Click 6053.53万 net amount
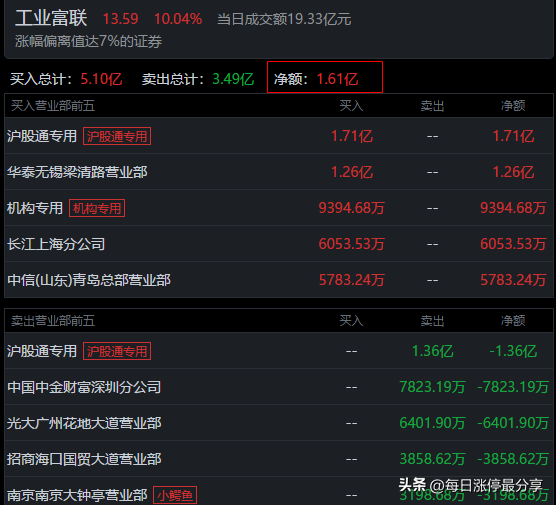 pos(513,244)
